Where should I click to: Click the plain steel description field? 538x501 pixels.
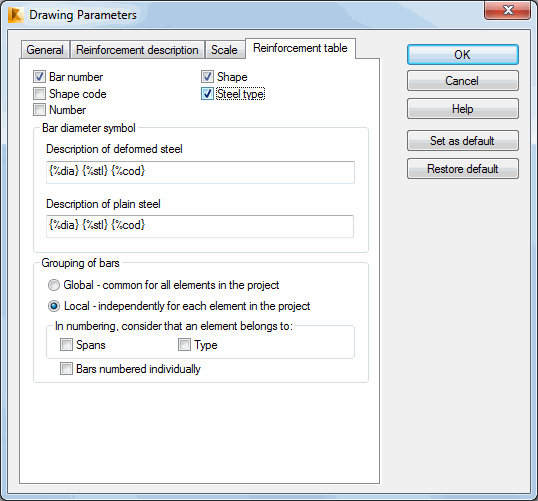tap(200, 226)
